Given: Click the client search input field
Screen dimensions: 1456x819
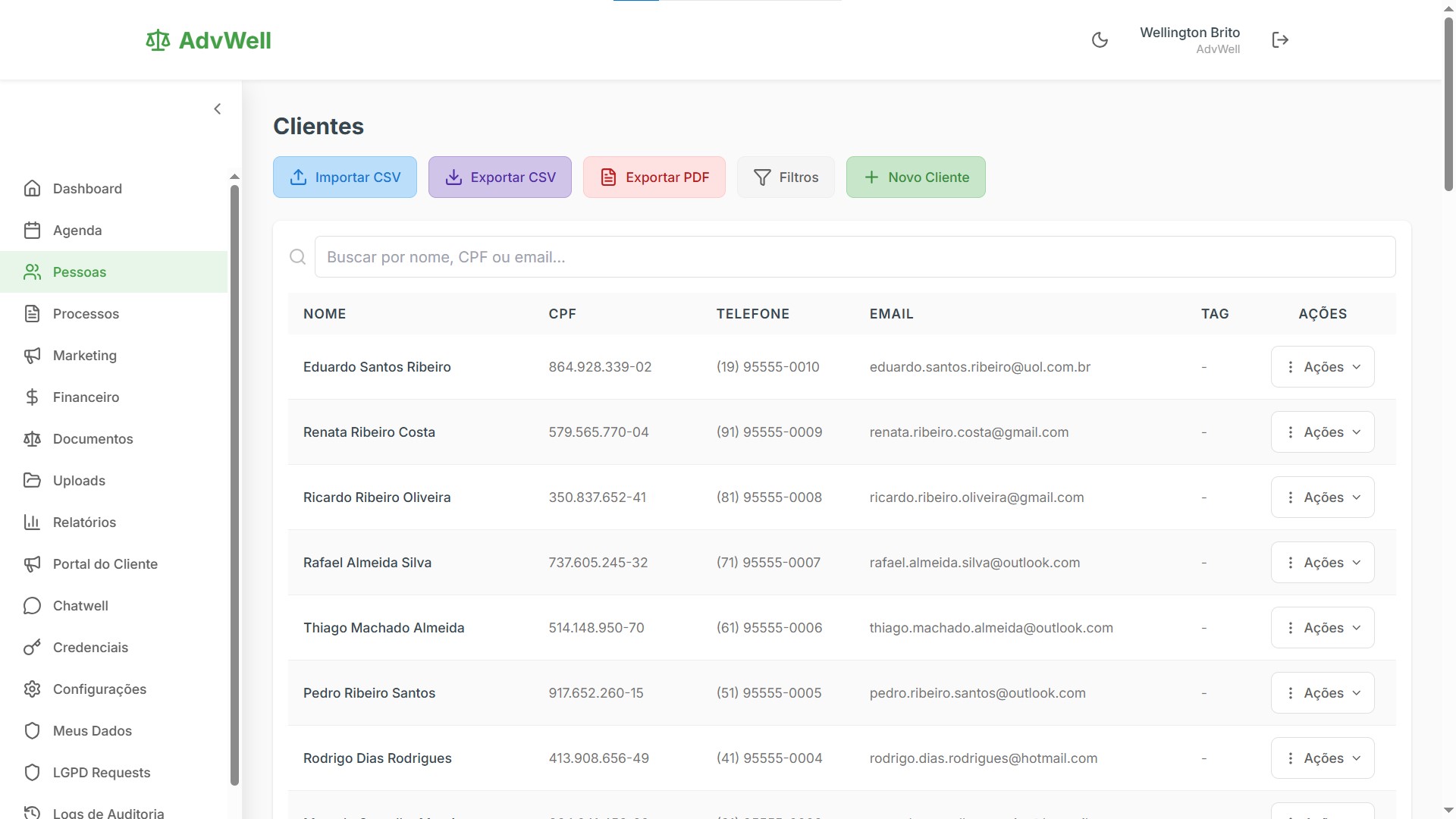Looking at the screenshot, I should click(855, 257).
